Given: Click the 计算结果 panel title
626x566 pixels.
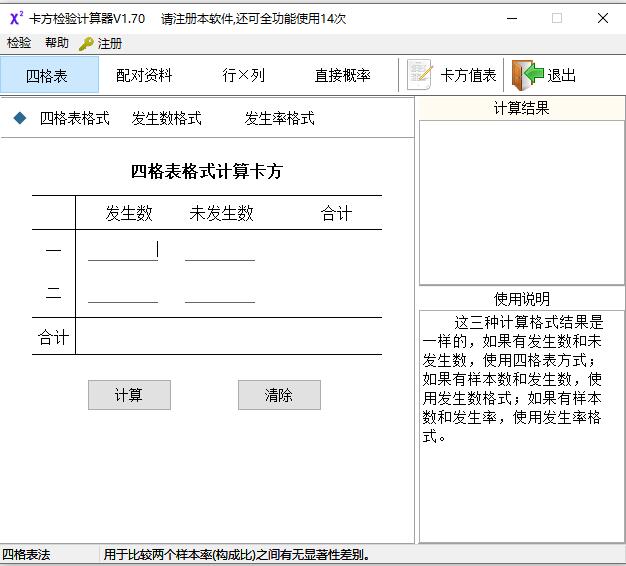Looking at the screenshot, I should click(521, 108).
